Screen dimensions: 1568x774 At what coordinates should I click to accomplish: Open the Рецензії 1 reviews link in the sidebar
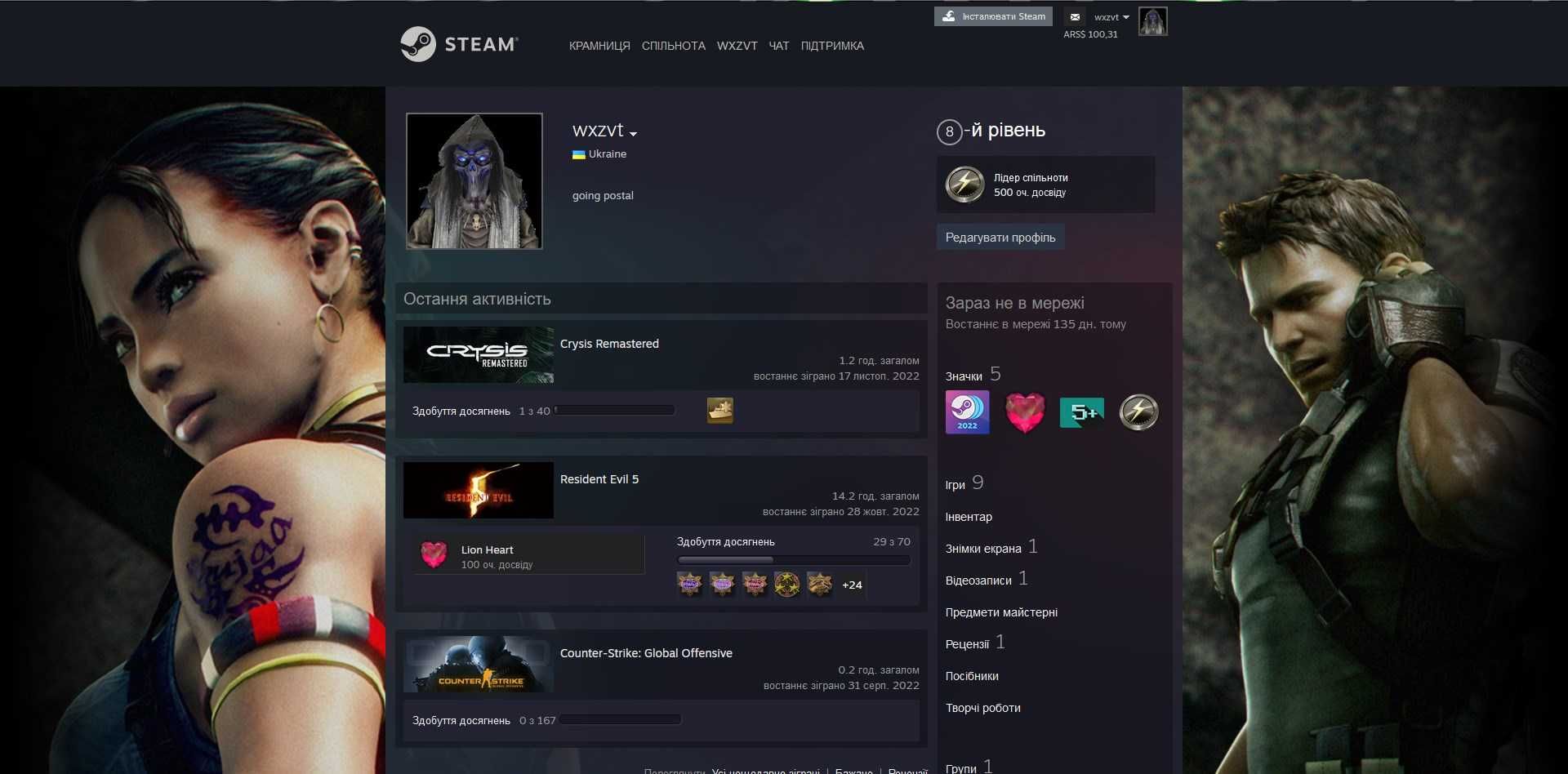(975, 643)
